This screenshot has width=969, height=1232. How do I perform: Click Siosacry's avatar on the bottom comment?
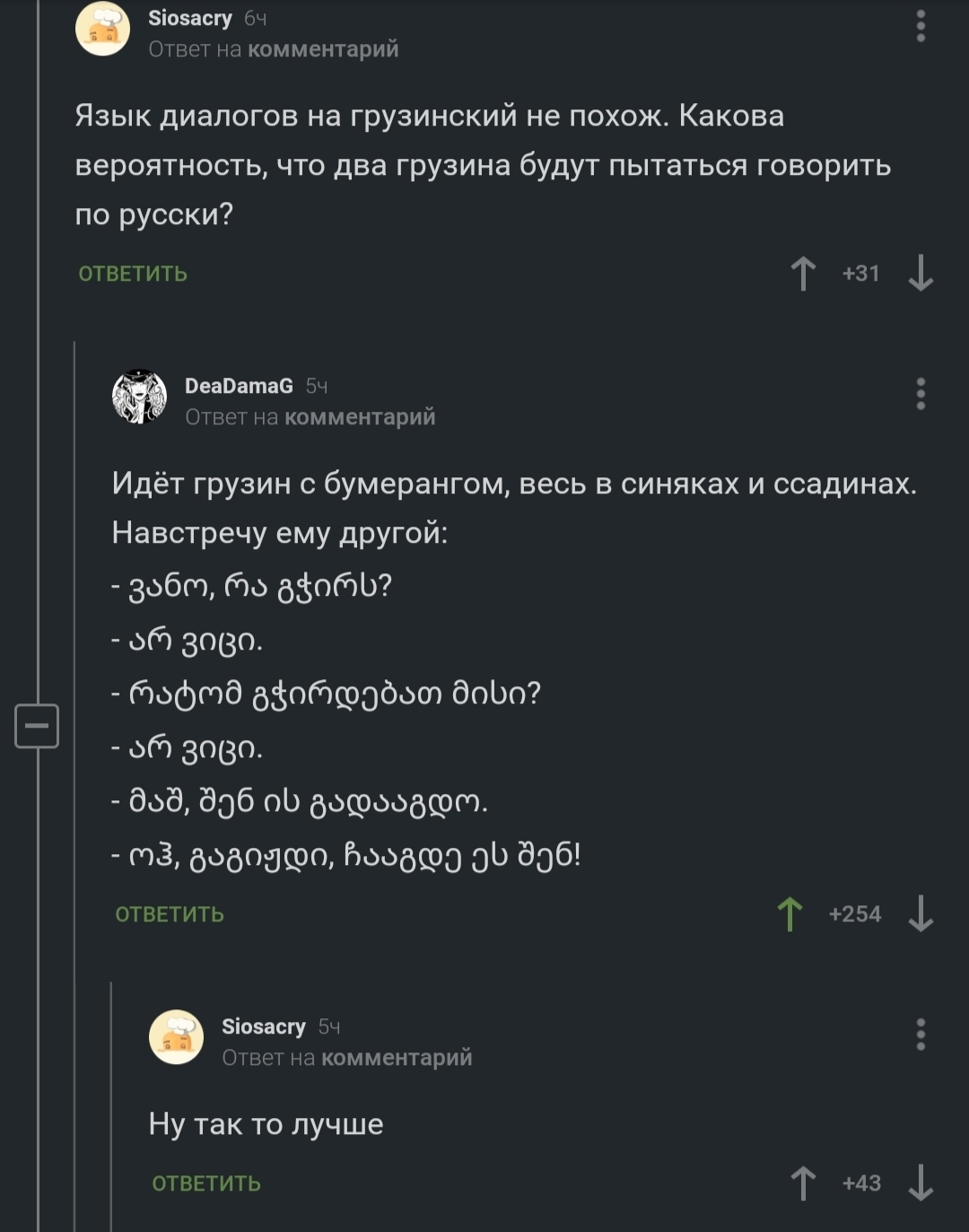pyautogui.click(x=176, y=1037)
